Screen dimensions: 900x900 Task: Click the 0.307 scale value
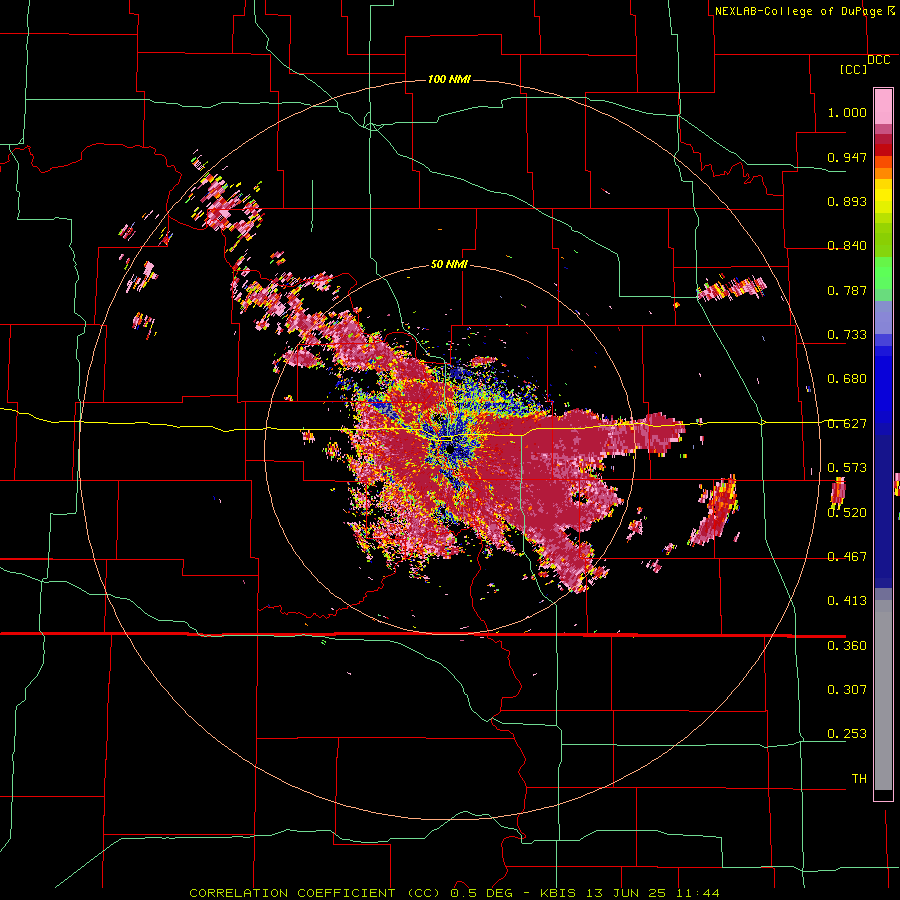[x=847, y=689]
